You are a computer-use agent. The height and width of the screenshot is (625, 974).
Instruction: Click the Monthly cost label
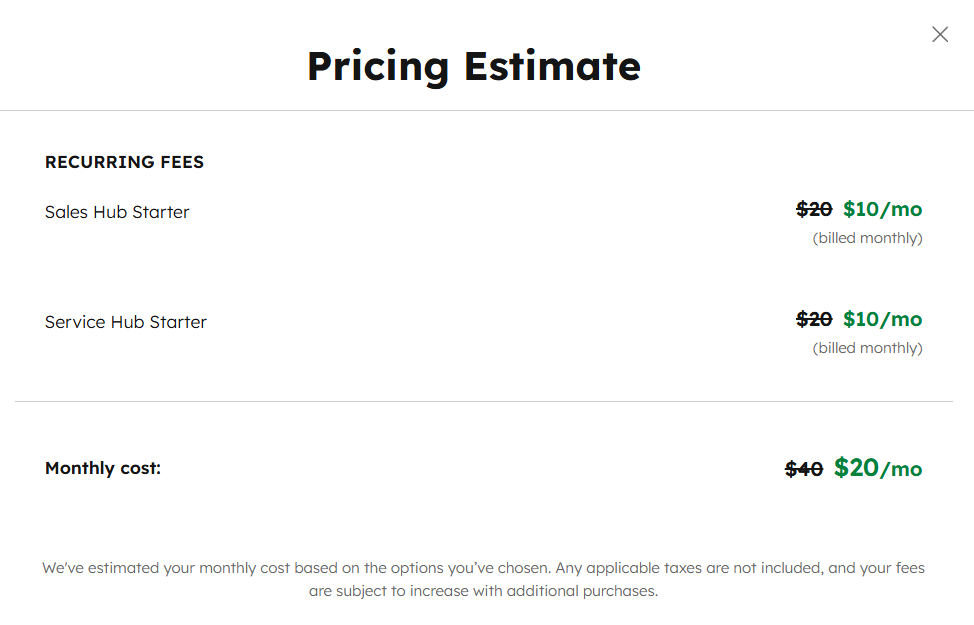(x=103, y=467)
